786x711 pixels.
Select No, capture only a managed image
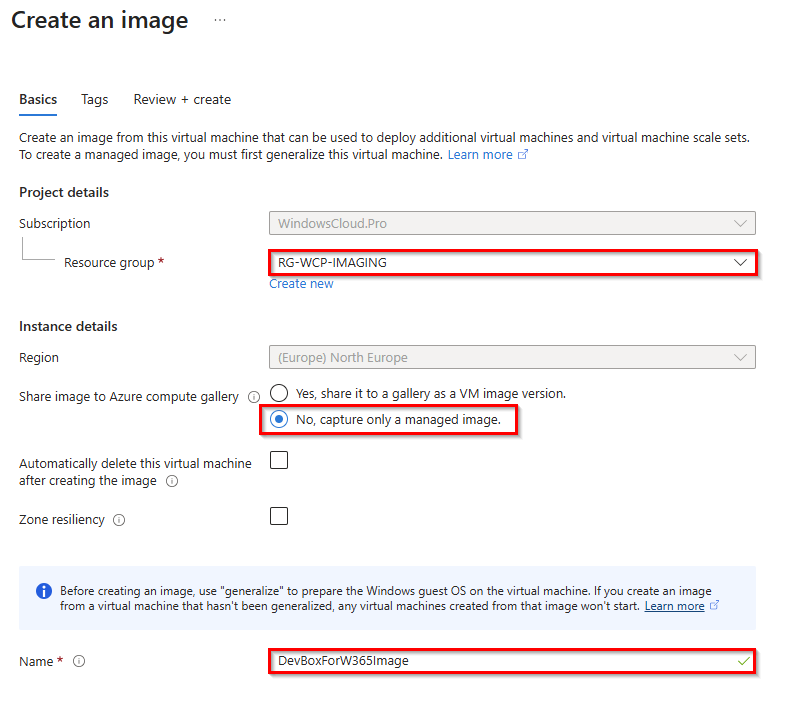click(x=280, y=419)
